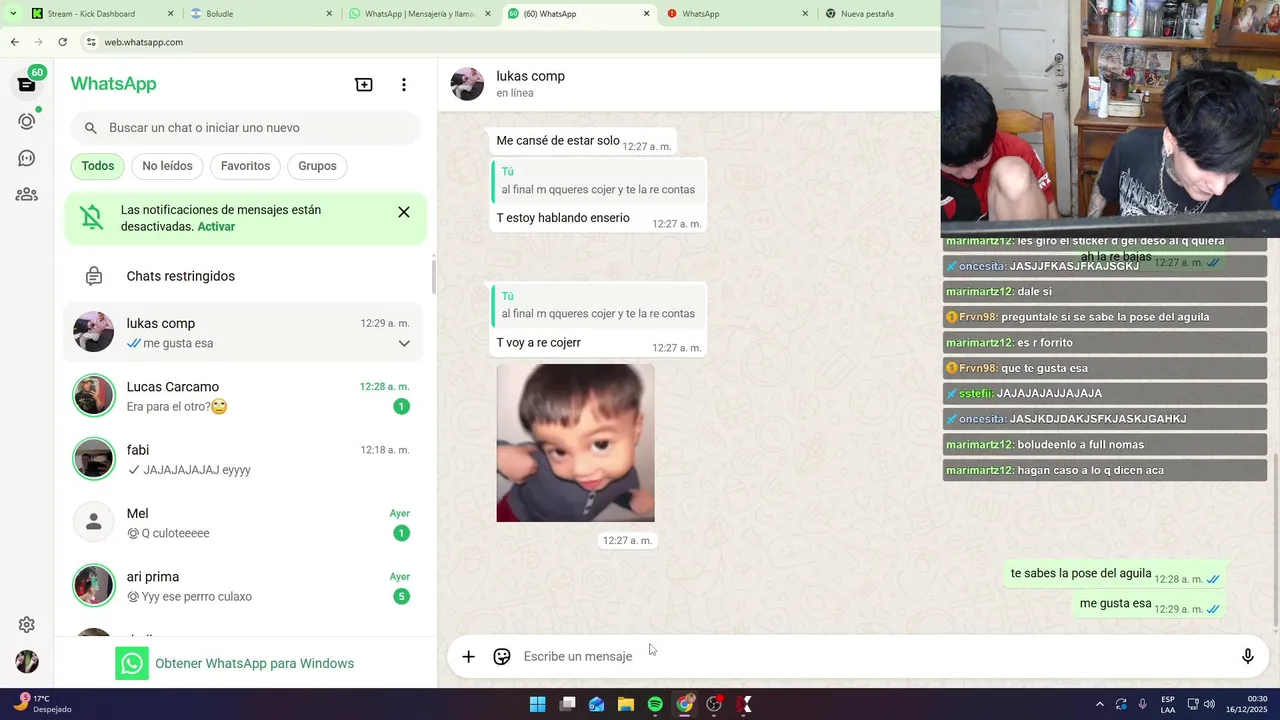This screenshot has width=1280, height=720.
Task: Switch to the Boludle browser tab
Action: pyautogui.click(x=261, y=14)
